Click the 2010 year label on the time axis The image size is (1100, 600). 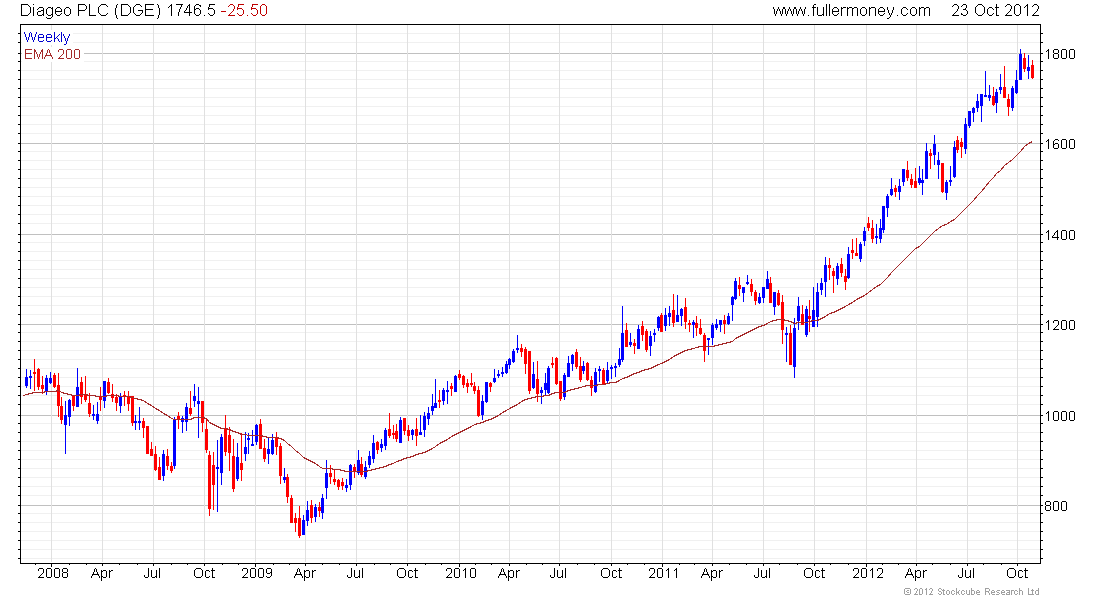click(461, 573)
